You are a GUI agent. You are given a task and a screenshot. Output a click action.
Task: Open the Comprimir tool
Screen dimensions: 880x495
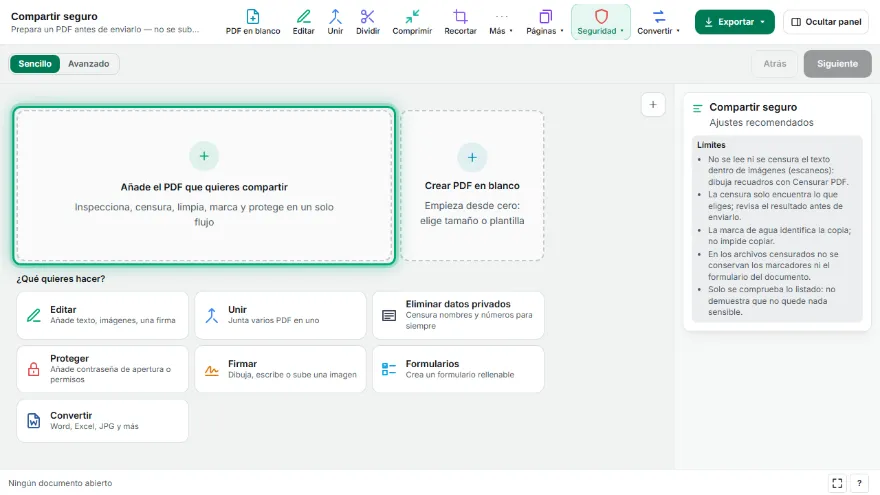point(412,22)
